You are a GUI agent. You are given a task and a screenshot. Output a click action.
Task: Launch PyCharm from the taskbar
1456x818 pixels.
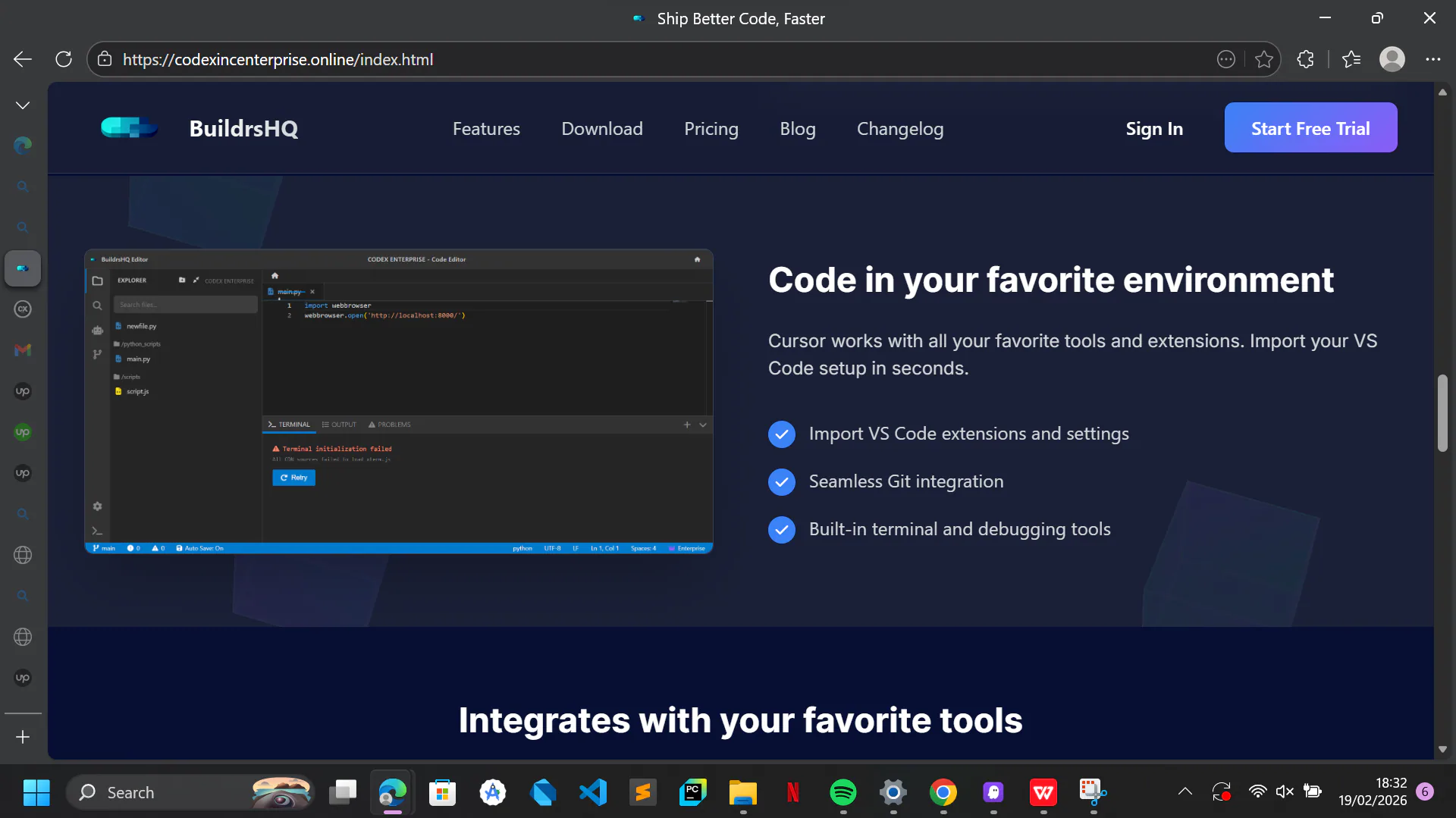coord(693,792)
